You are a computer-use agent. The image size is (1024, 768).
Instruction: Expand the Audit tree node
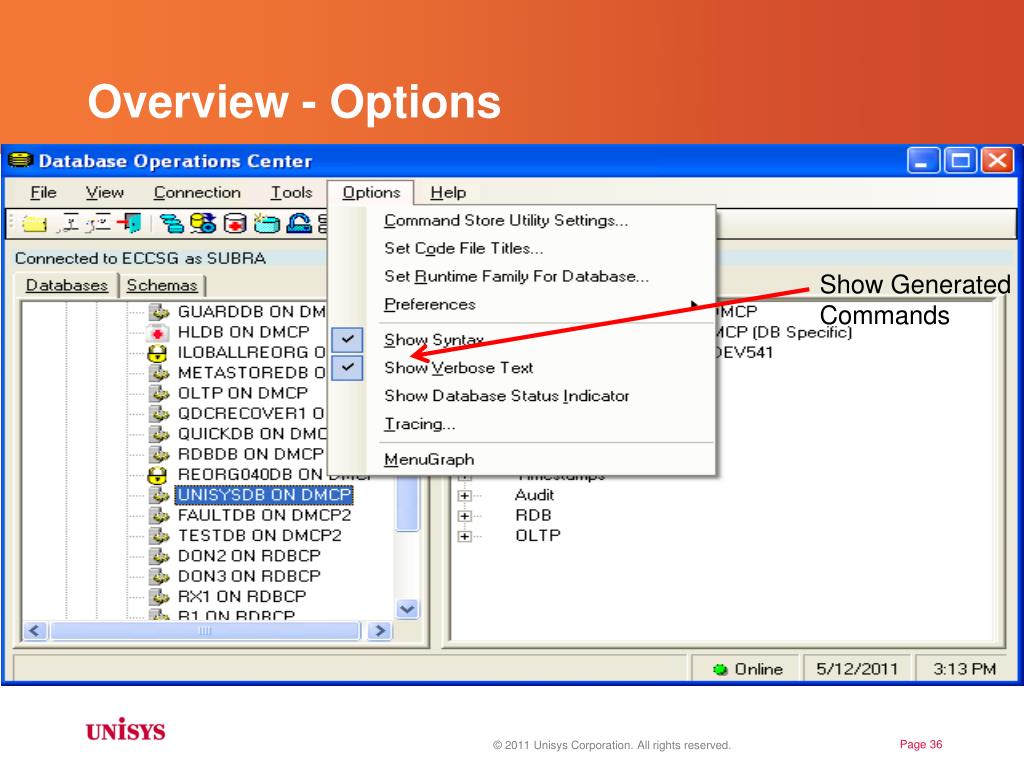point(464,496)
